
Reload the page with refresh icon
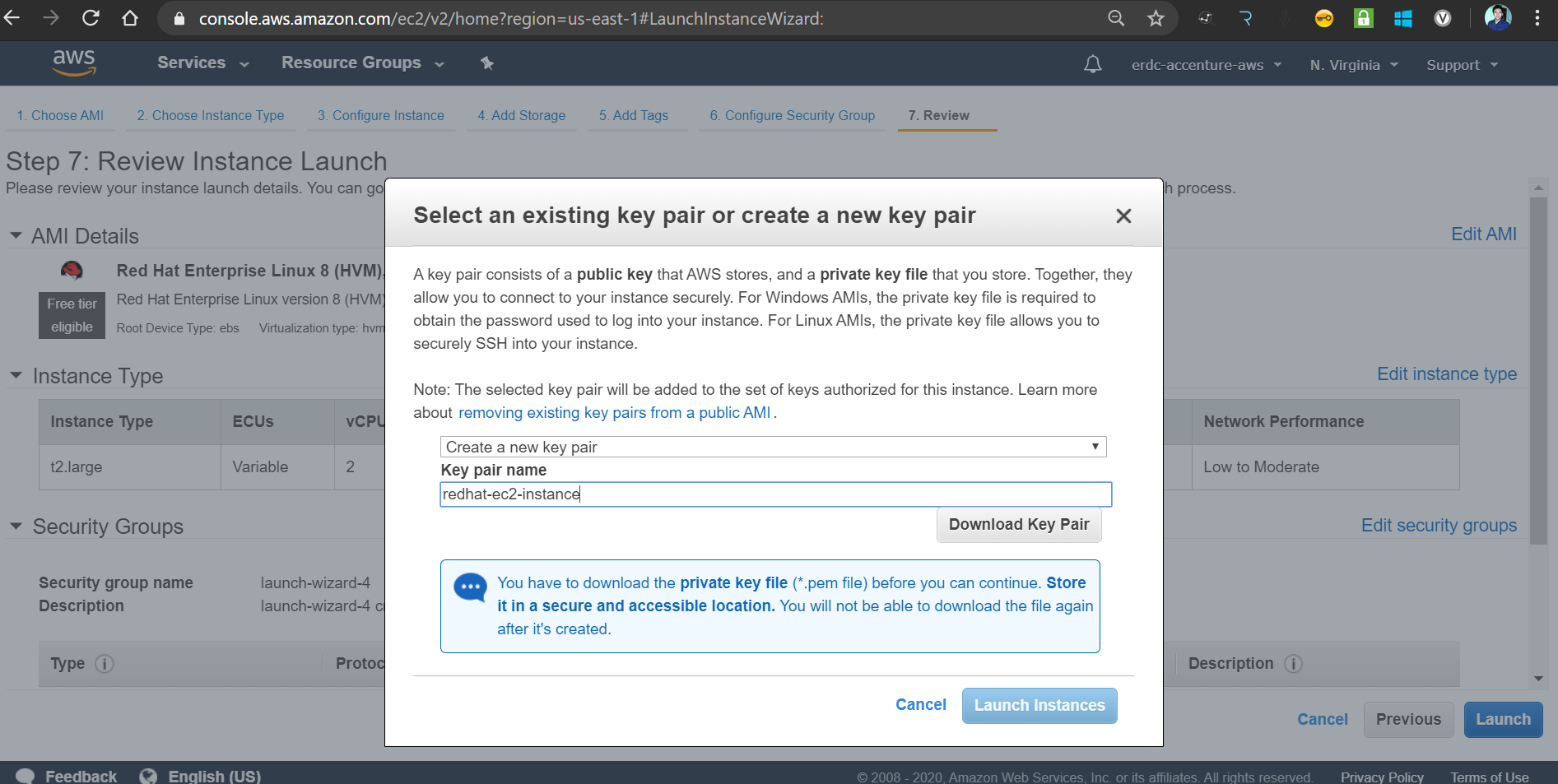click(91, 18)
